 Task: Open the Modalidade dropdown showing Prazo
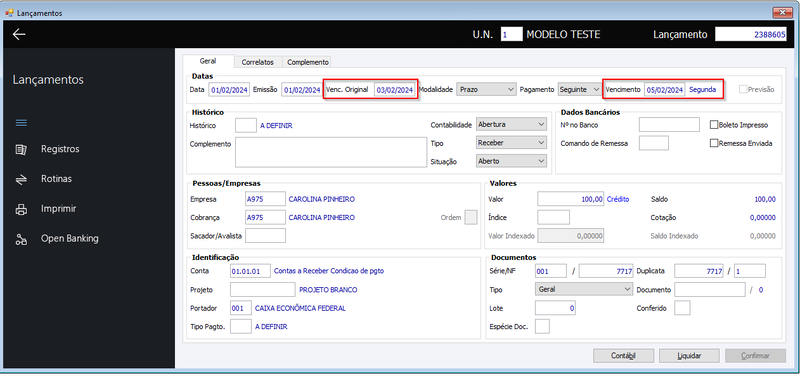[x=486, y=89]
